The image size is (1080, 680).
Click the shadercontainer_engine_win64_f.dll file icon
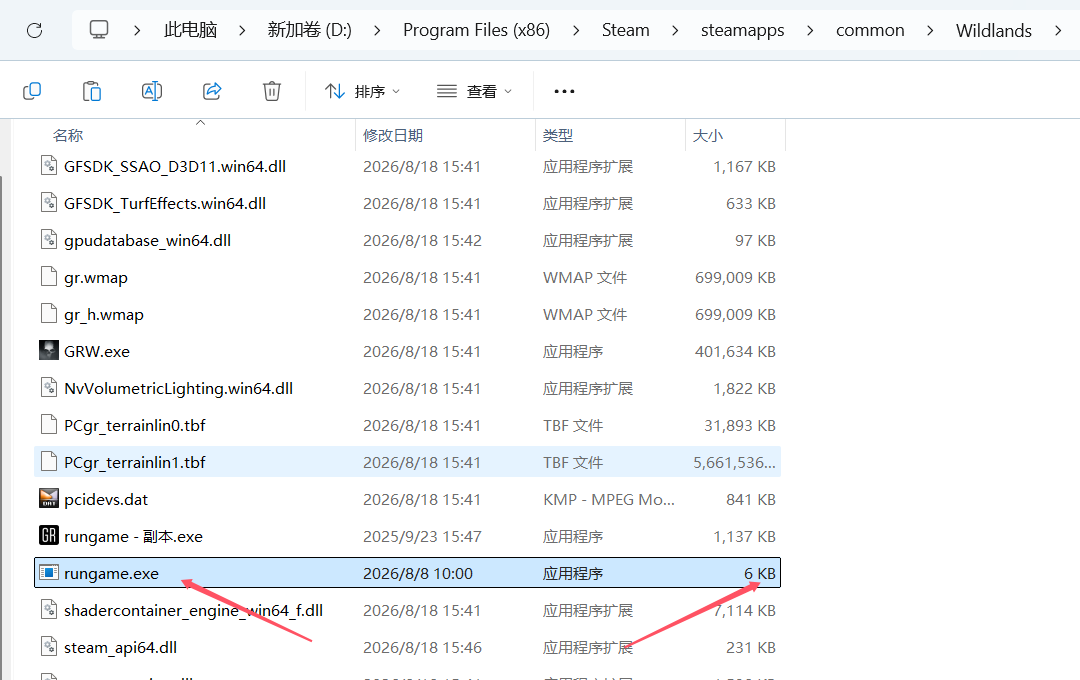pyautogui.click(x=49, y=610)
